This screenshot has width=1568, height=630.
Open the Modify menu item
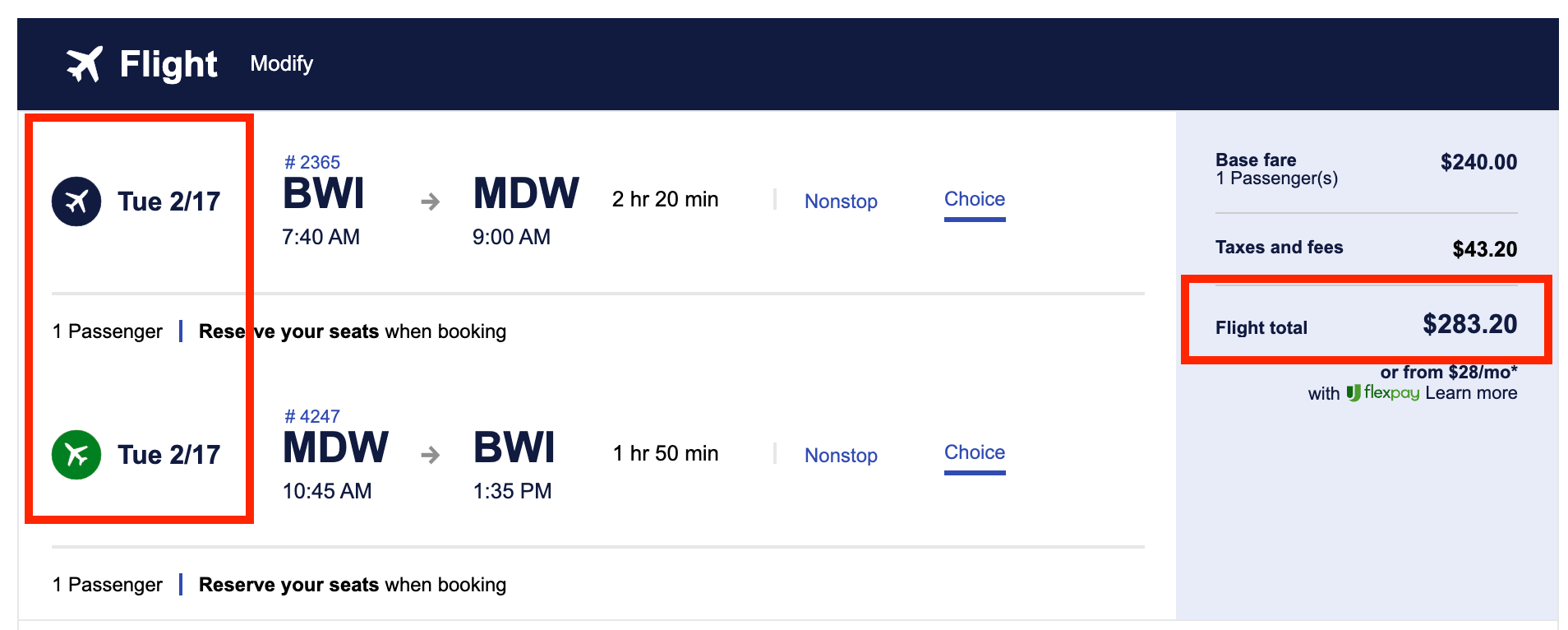(281, 64)
